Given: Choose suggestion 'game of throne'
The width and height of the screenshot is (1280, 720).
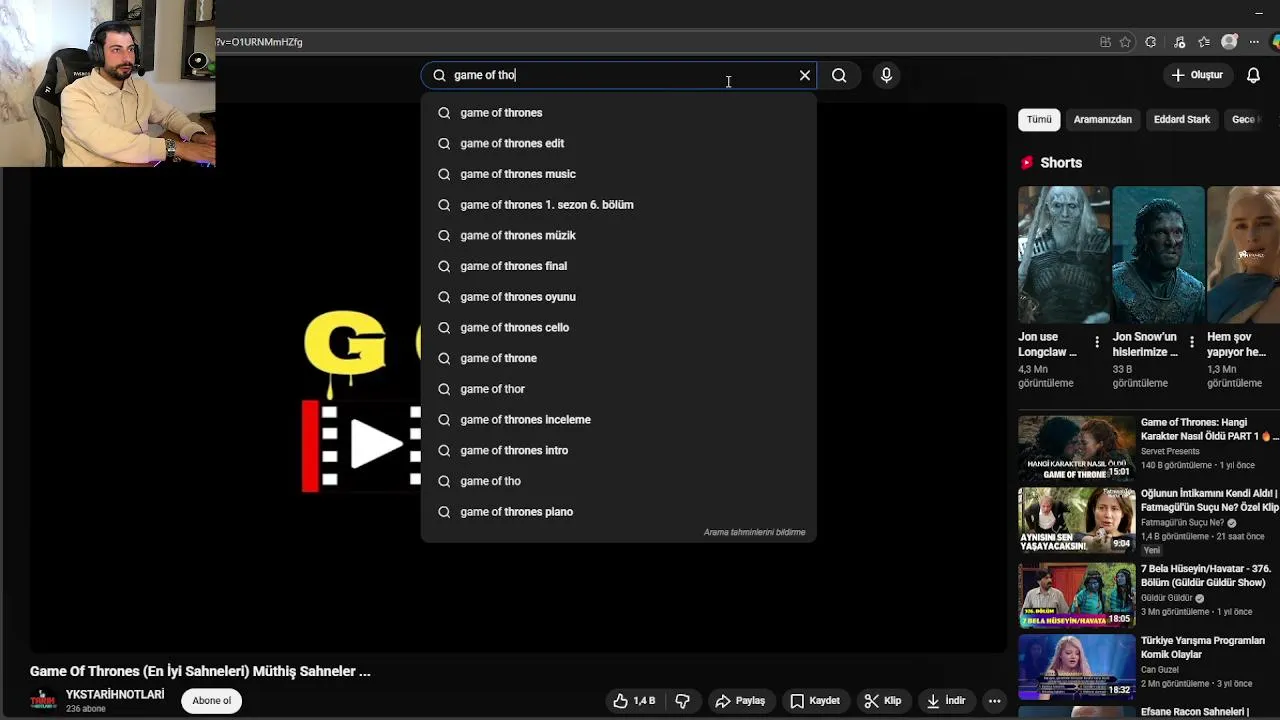Looking at the screenshot, I should (619, 358).
